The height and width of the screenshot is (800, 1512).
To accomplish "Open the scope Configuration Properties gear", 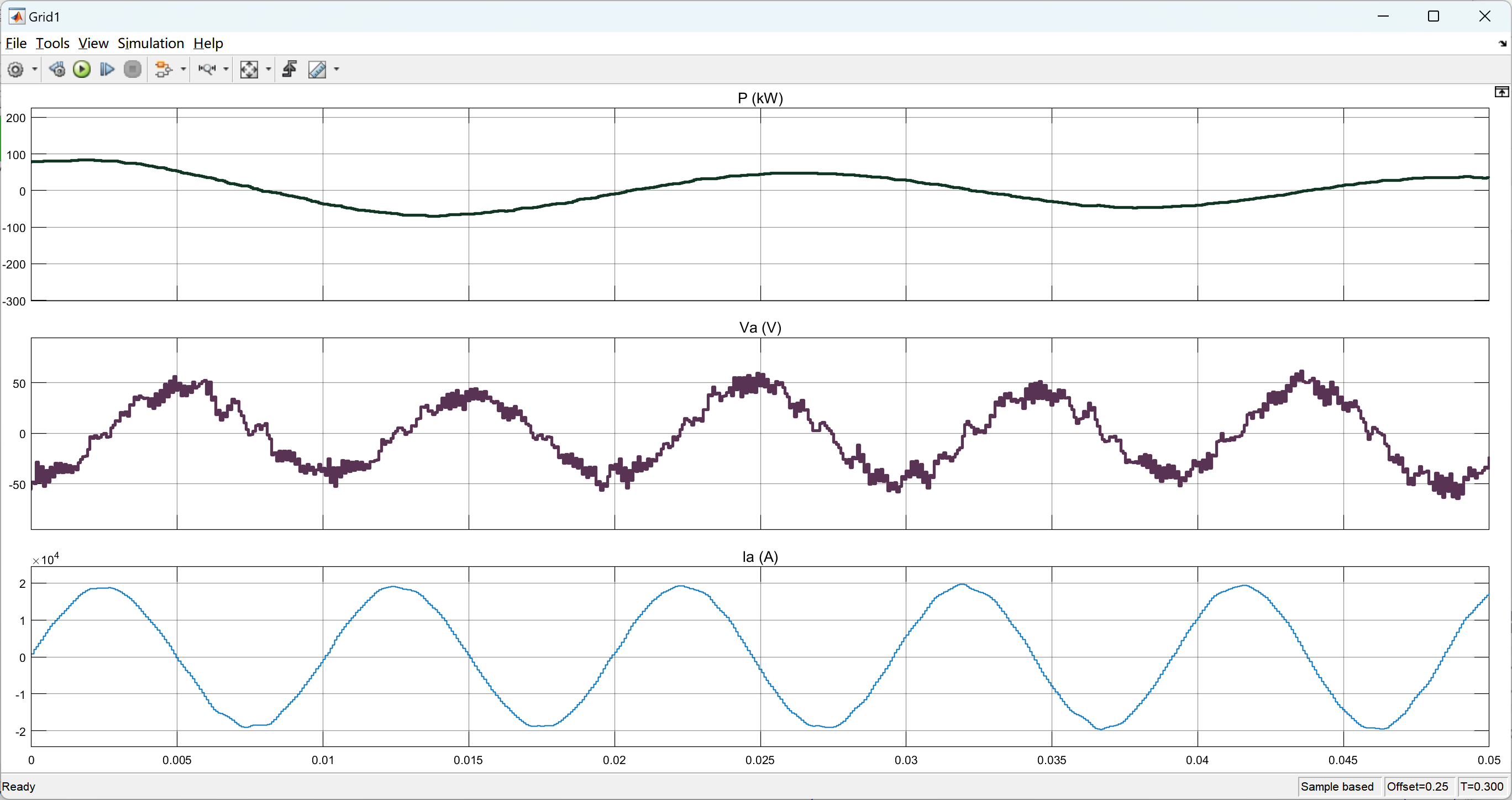I will pyautogui.click(x=16, y=69).
